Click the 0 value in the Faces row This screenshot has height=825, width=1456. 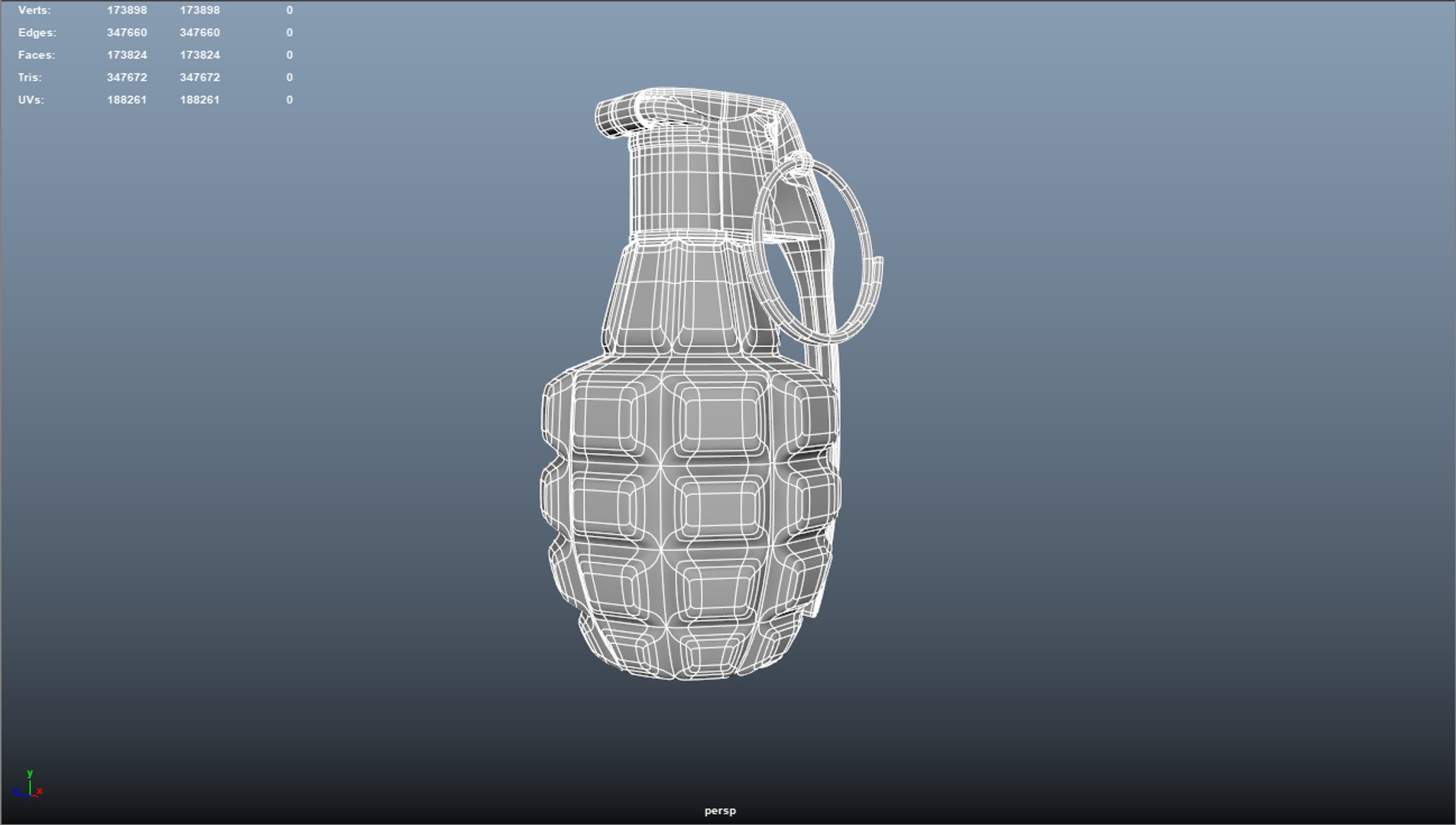click(290, 55)
